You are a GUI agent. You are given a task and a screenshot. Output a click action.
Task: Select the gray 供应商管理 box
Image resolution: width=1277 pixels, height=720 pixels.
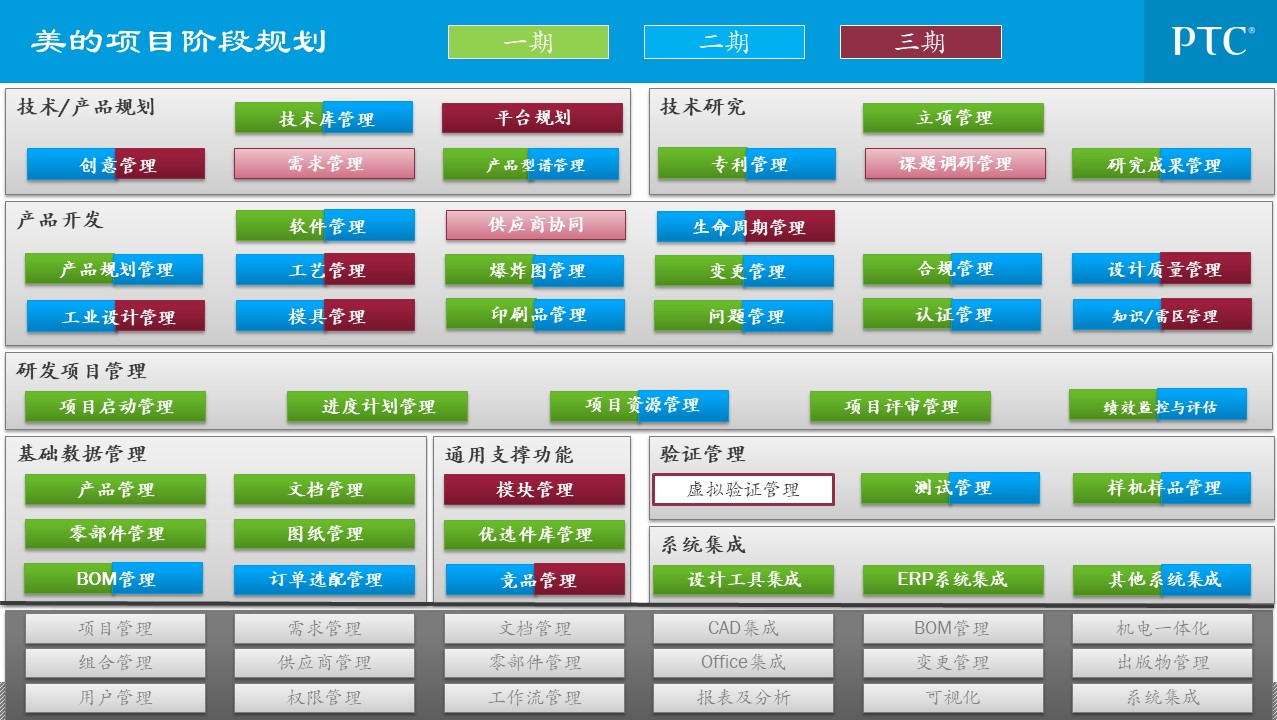324,662
